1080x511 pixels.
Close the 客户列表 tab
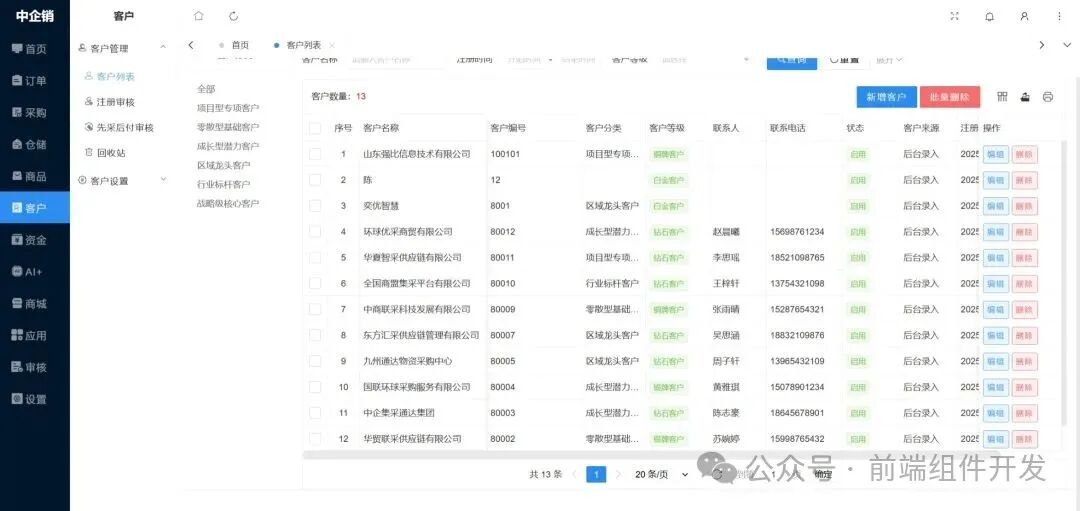[x=332, y=45]
